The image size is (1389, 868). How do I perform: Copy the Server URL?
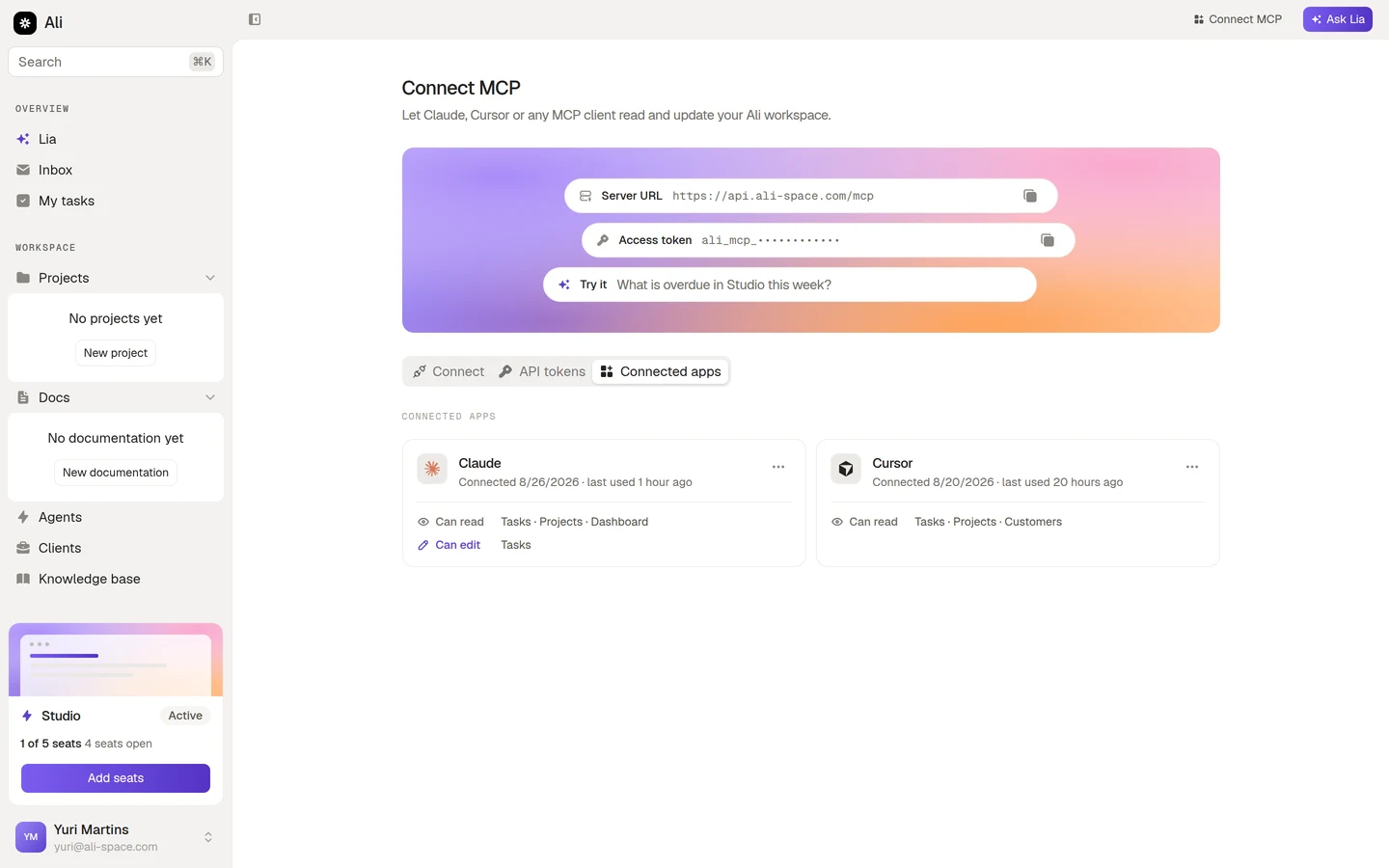click(x=1030, y=196)
